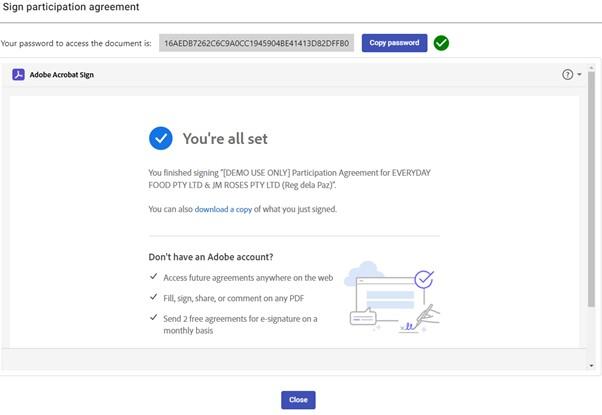Click the e-signature illustration graphic
602x415 pixels.
click(x=392, y=297)
